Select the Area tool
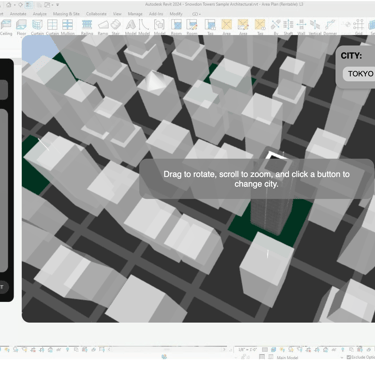This screenshot has height=366, width=375. point(226,27)
